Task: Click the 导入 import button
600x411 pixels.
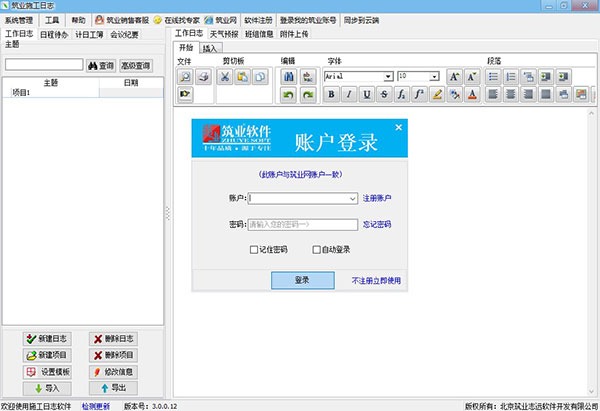Action: click(x=47, y=388)
